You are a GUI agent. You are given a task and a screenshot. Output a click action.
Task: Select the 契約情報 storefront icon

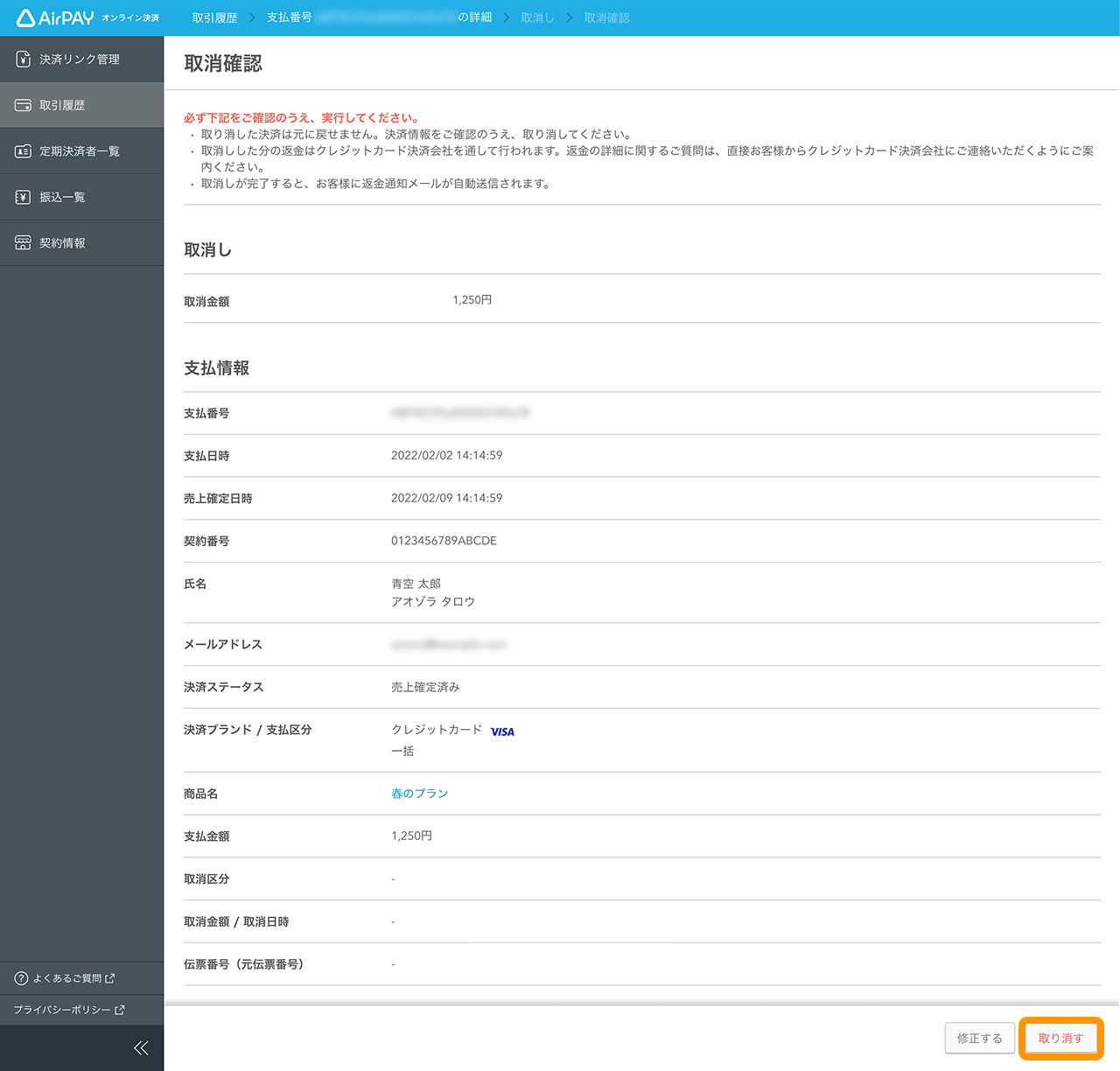click(x=23, y=242)
